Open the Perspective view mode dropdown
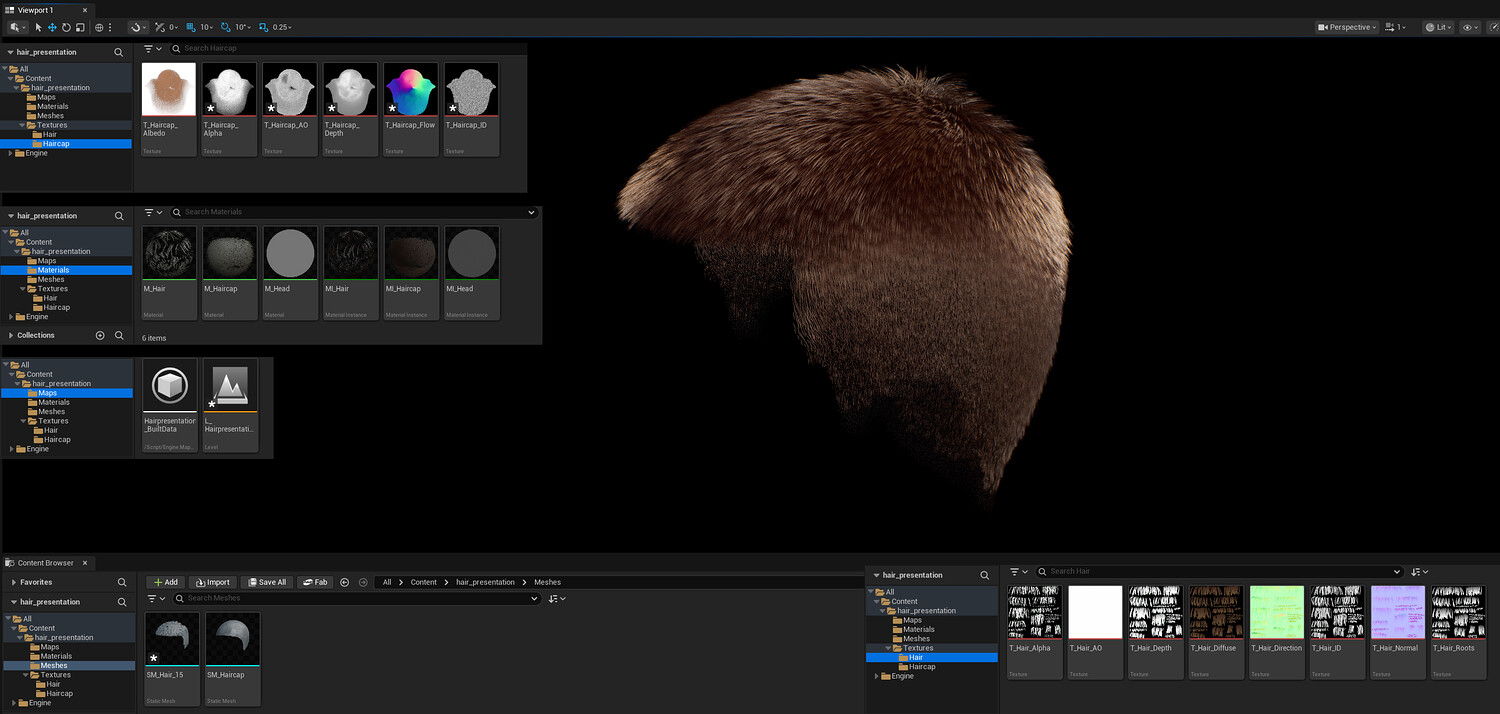 coord(1347,28)
